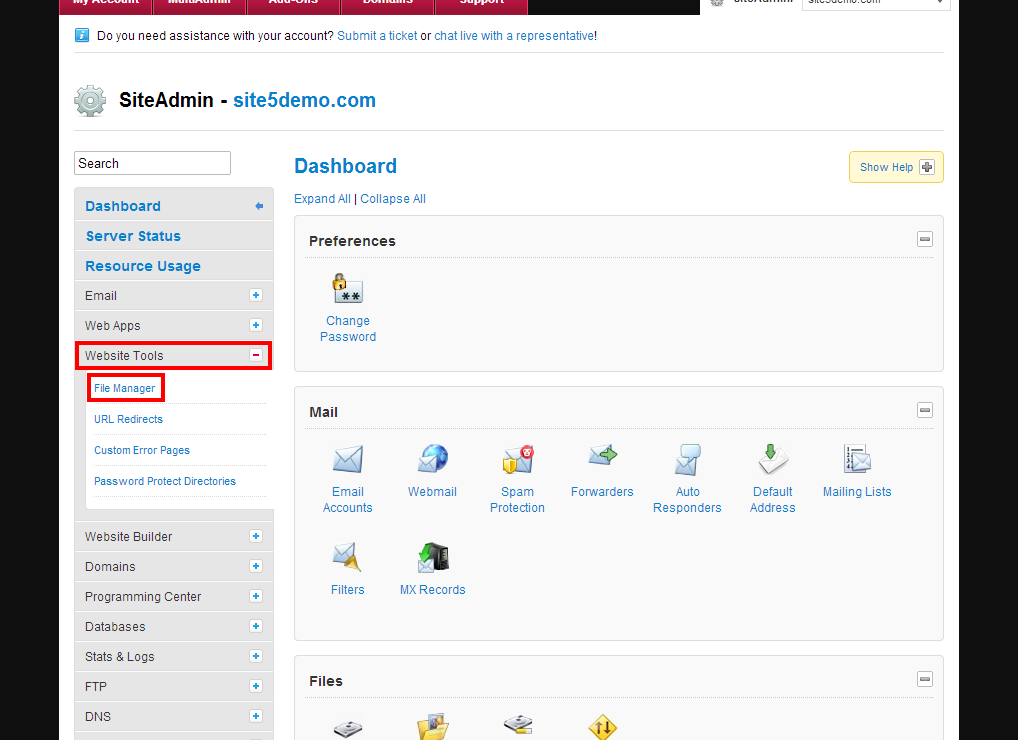This screenshot has width=1018, height=740.
Task: Open the Spam Protection icon
Action: click(x=517, y=460)
